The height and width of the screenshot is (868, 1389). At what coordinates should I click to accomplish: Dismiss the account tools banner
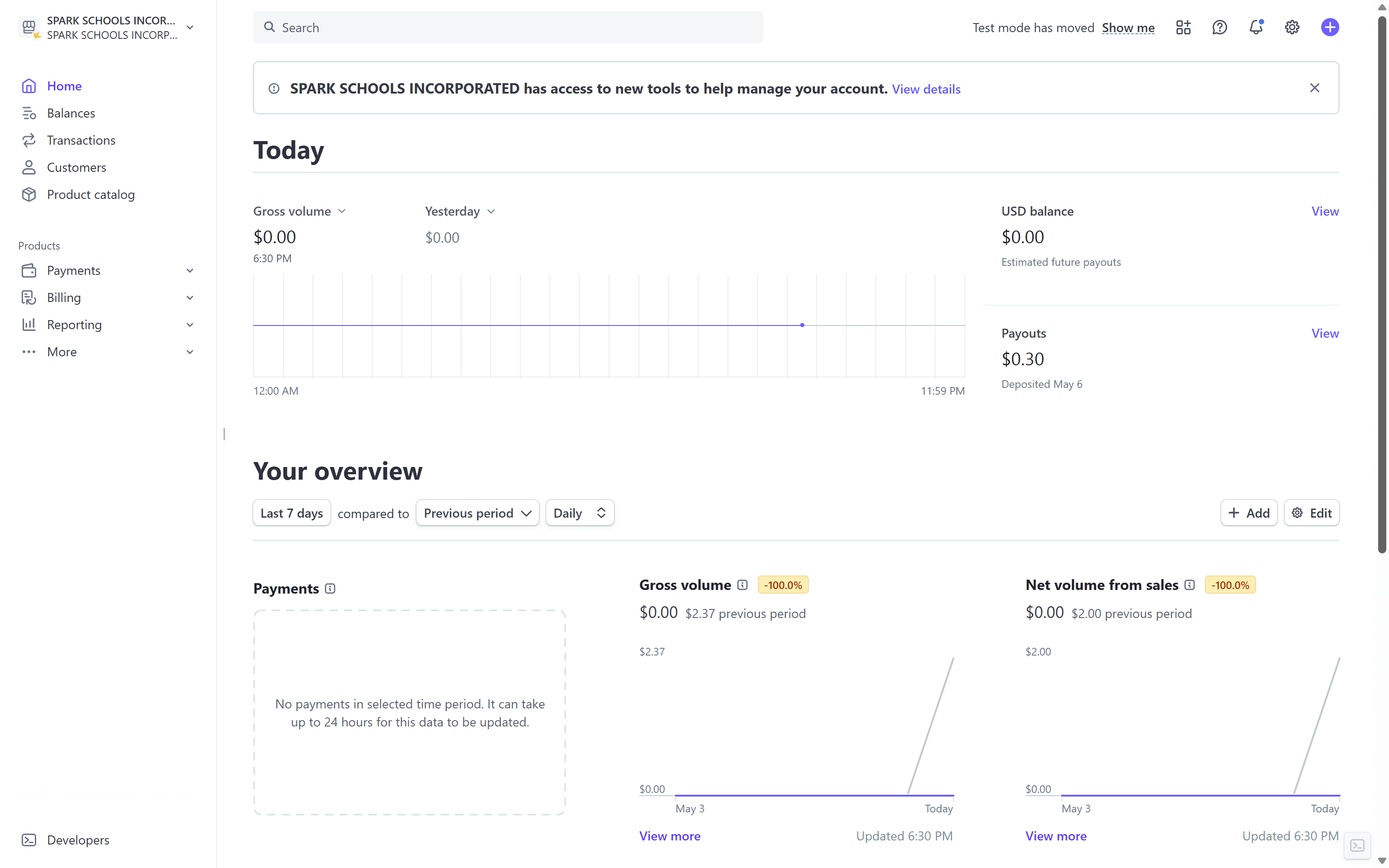click(1314, 88)
